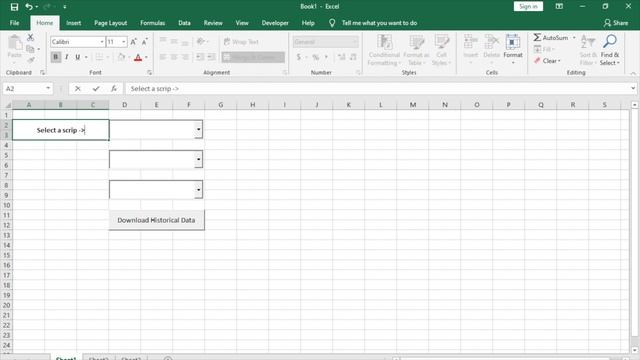The image size is (640, 360).
Task: Click the Increase Font Size icon
Action: pos(133,42)
